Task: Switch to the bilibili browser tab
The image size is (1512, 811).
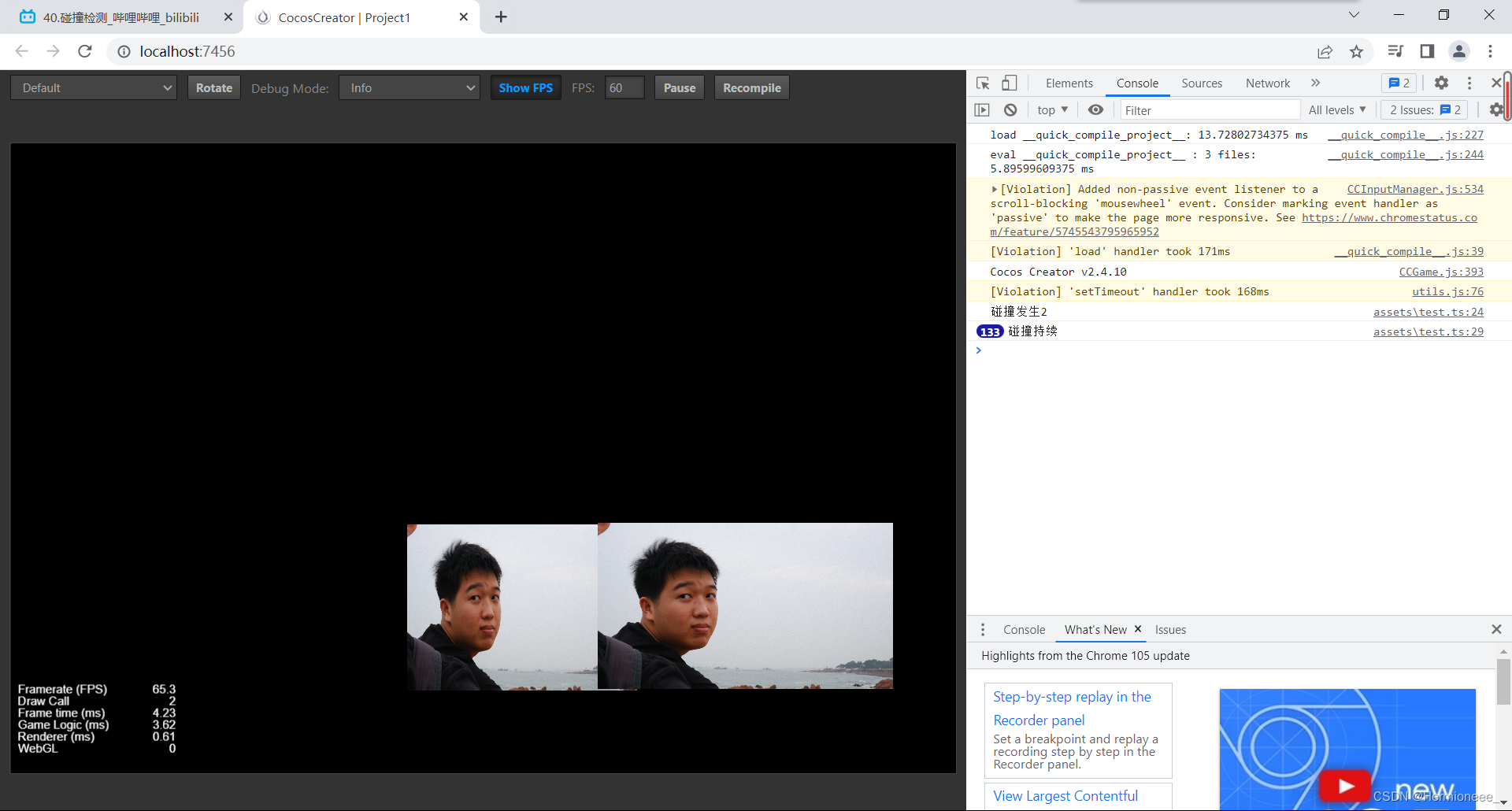Action: pos(120,17)
